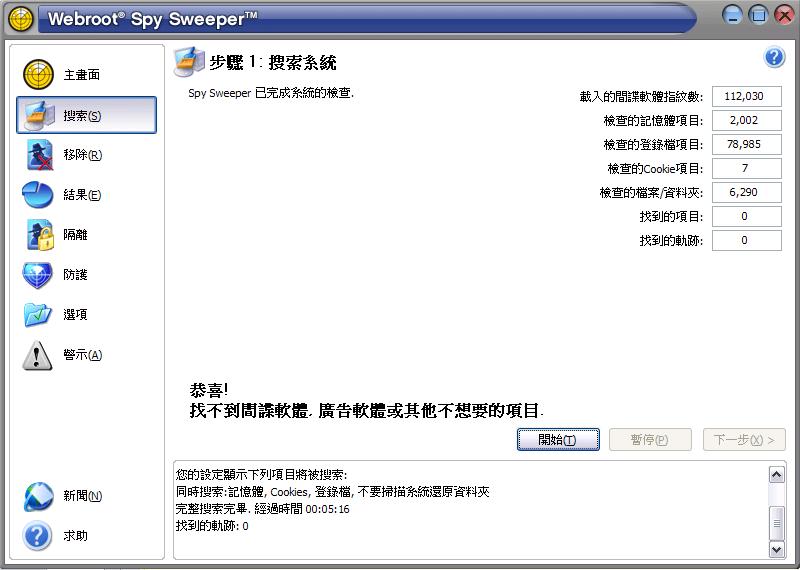Open the 結果(E) pie chart icon

pyautogui.click(x=38, y=194)
